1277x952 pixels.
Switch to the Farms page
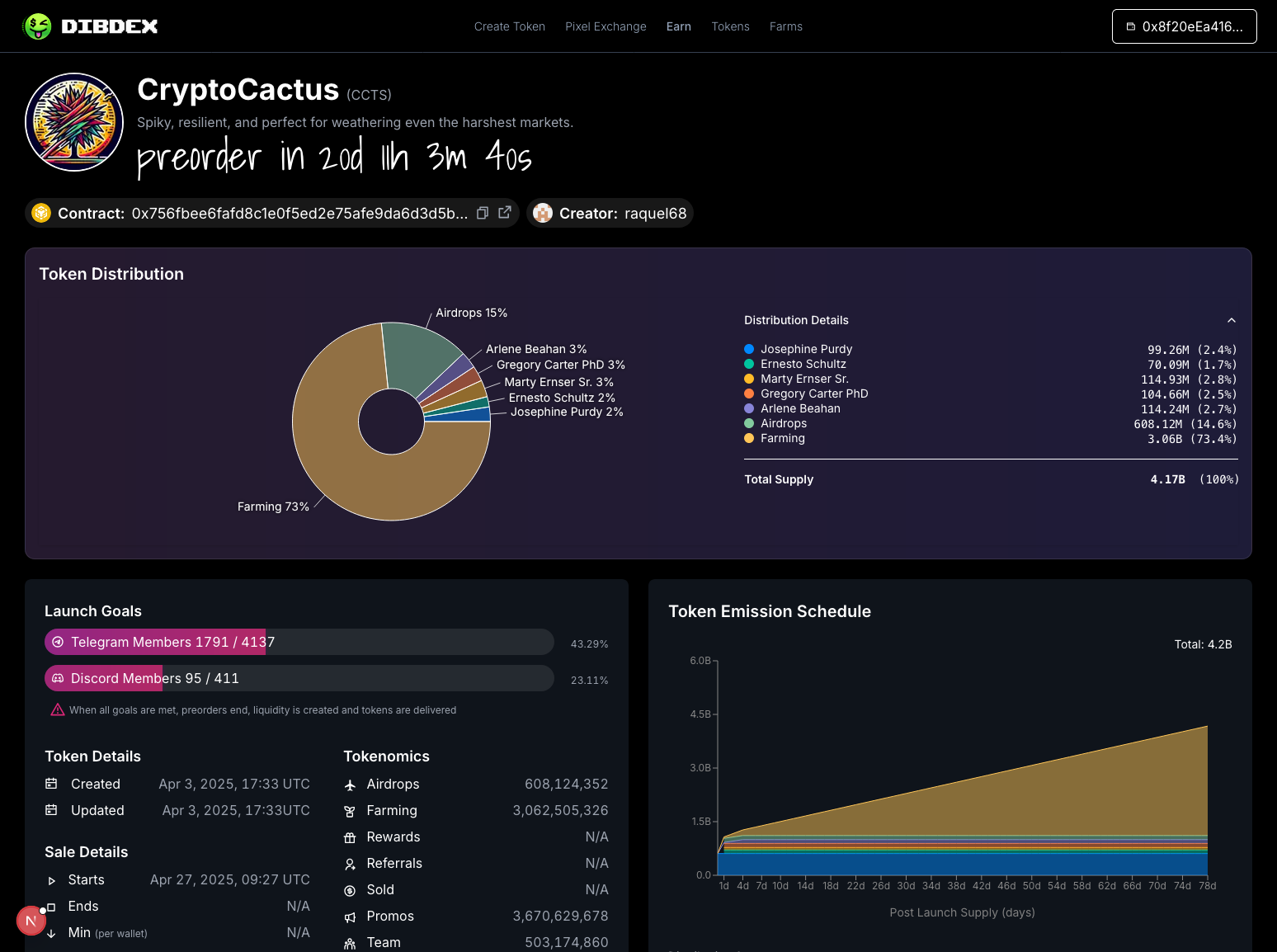(785, 26)
